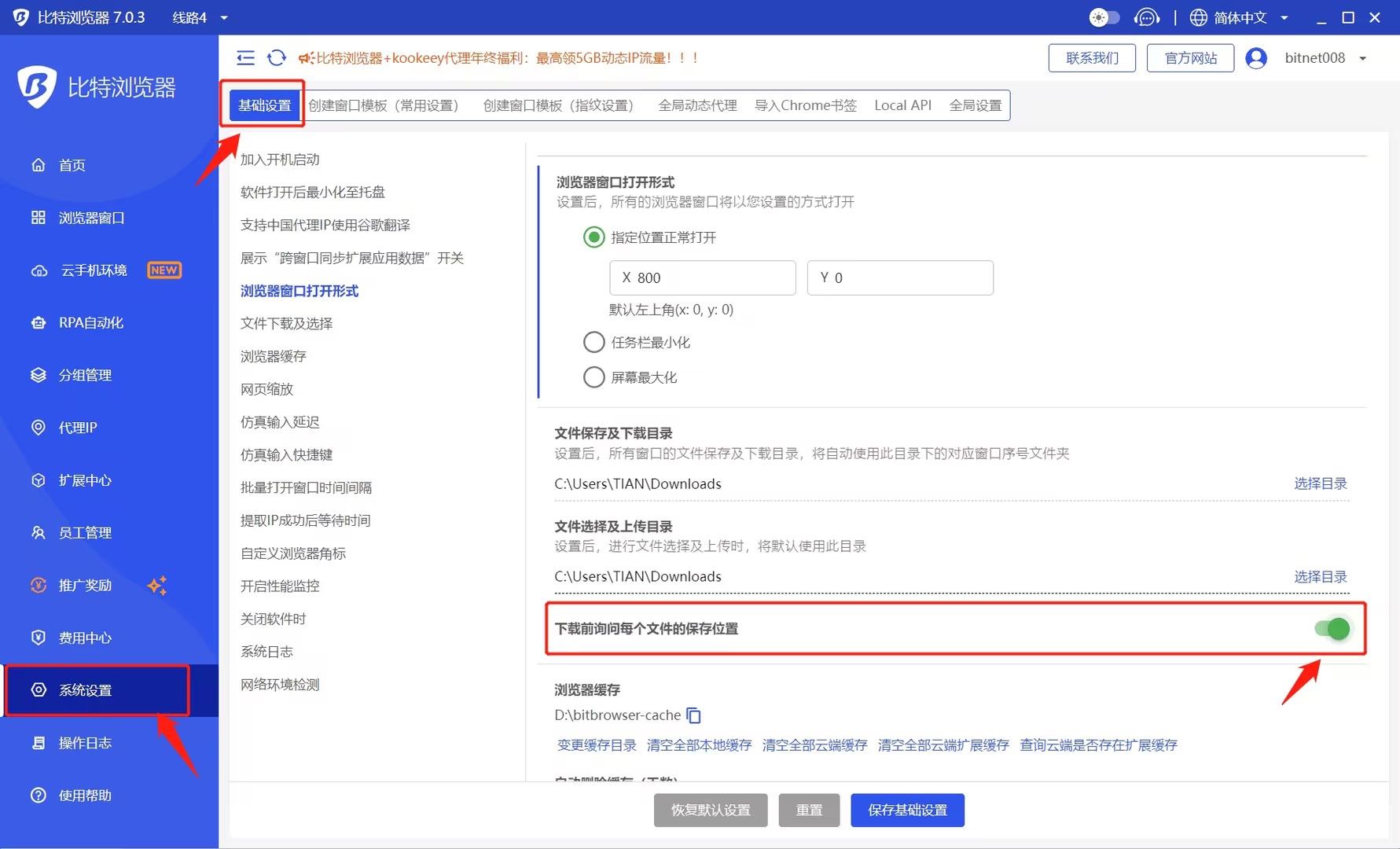Click the user avatar icon
The height and width of the screenshot is (849, 1400).
(1256, 58)
